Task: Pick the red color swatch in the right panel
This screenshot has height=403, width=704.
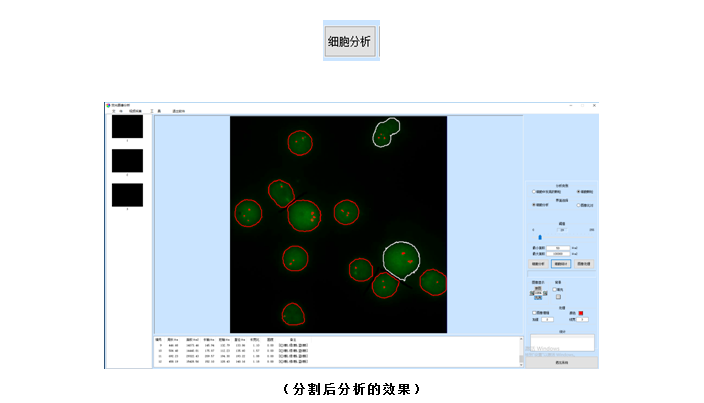Action: pos(581,312)
